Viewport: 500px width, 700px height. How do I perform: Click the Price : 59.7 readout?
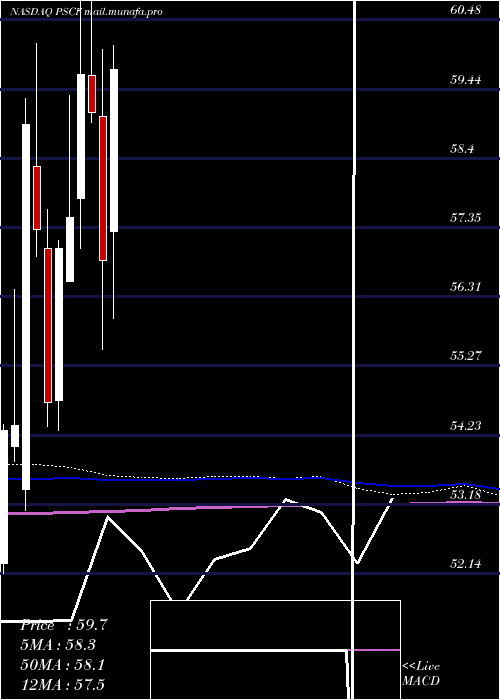(x=64, y=625)
